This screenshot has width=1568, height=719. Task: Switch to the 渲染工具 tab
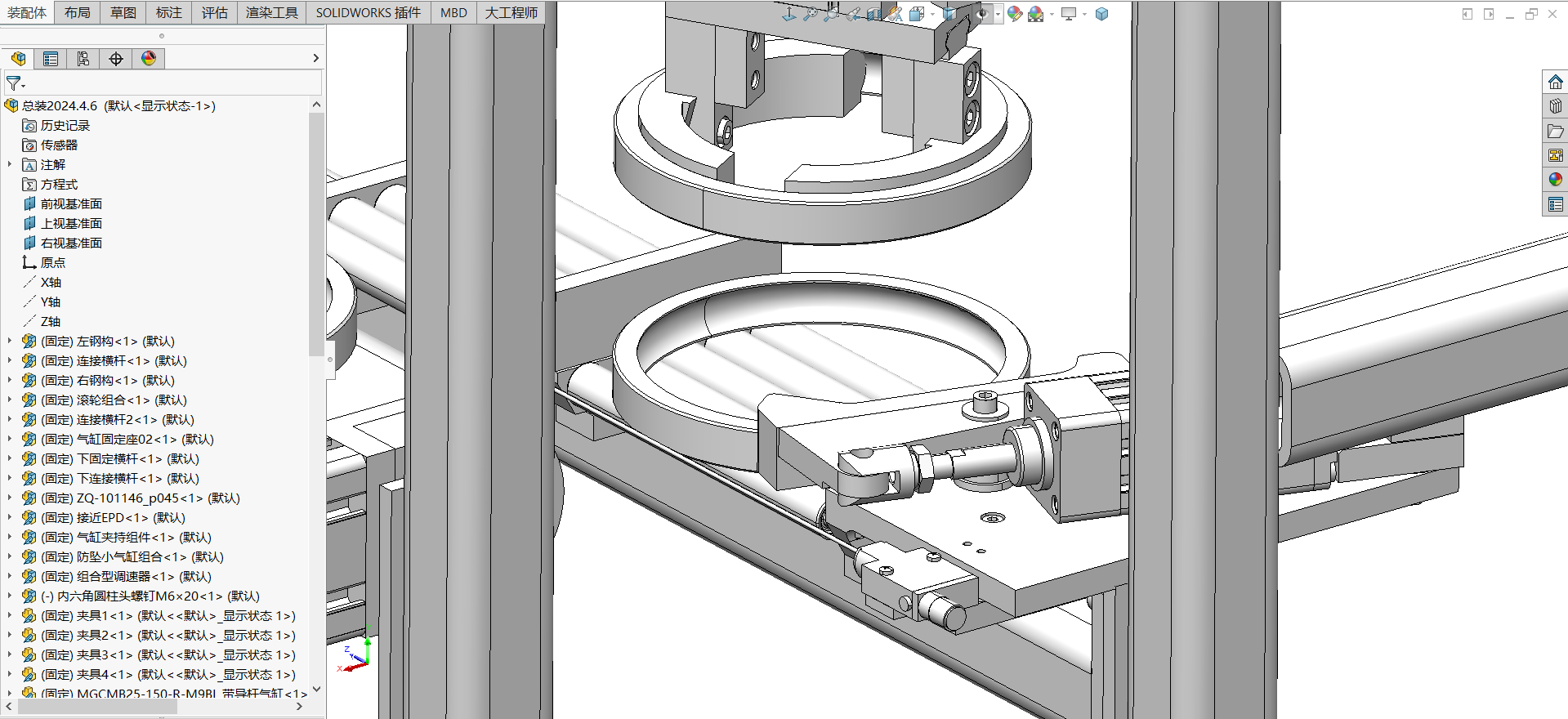click(272, 12)
